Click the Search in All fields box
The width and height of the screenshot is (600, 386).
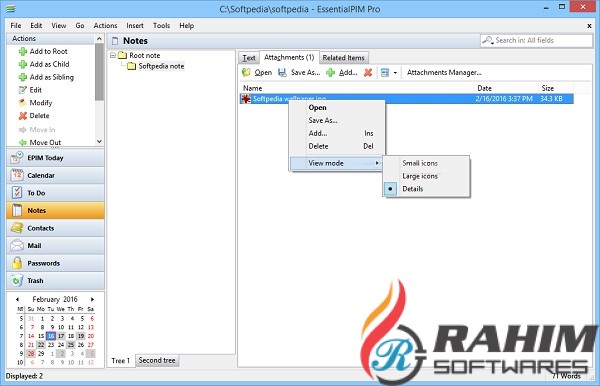(536, 40)
